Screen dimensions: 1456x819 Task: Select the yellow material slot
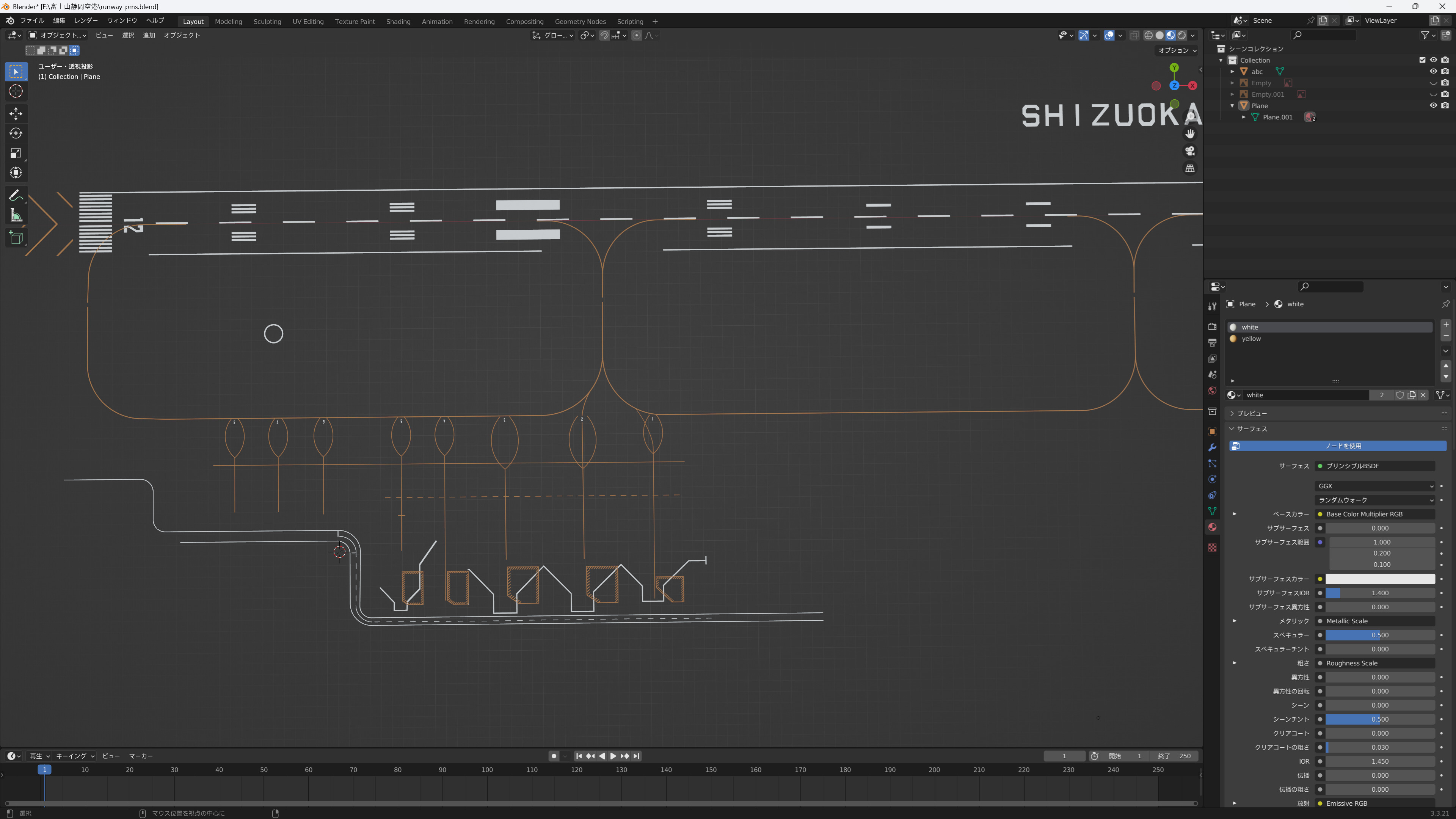pos(1329,339)
